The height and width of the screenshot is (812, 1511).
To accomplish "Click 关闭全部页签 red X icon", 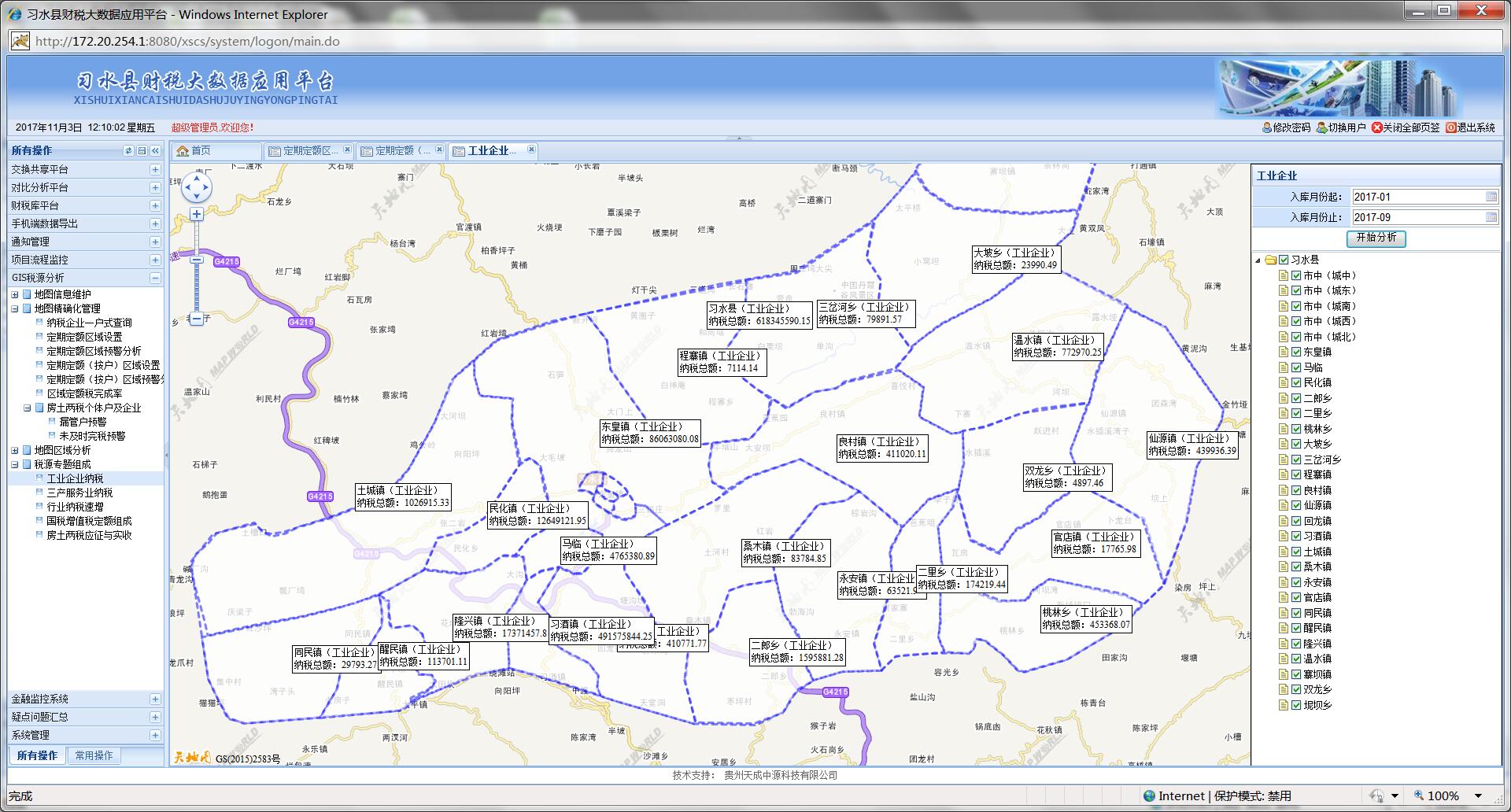I will click(x=1376, y=127).
